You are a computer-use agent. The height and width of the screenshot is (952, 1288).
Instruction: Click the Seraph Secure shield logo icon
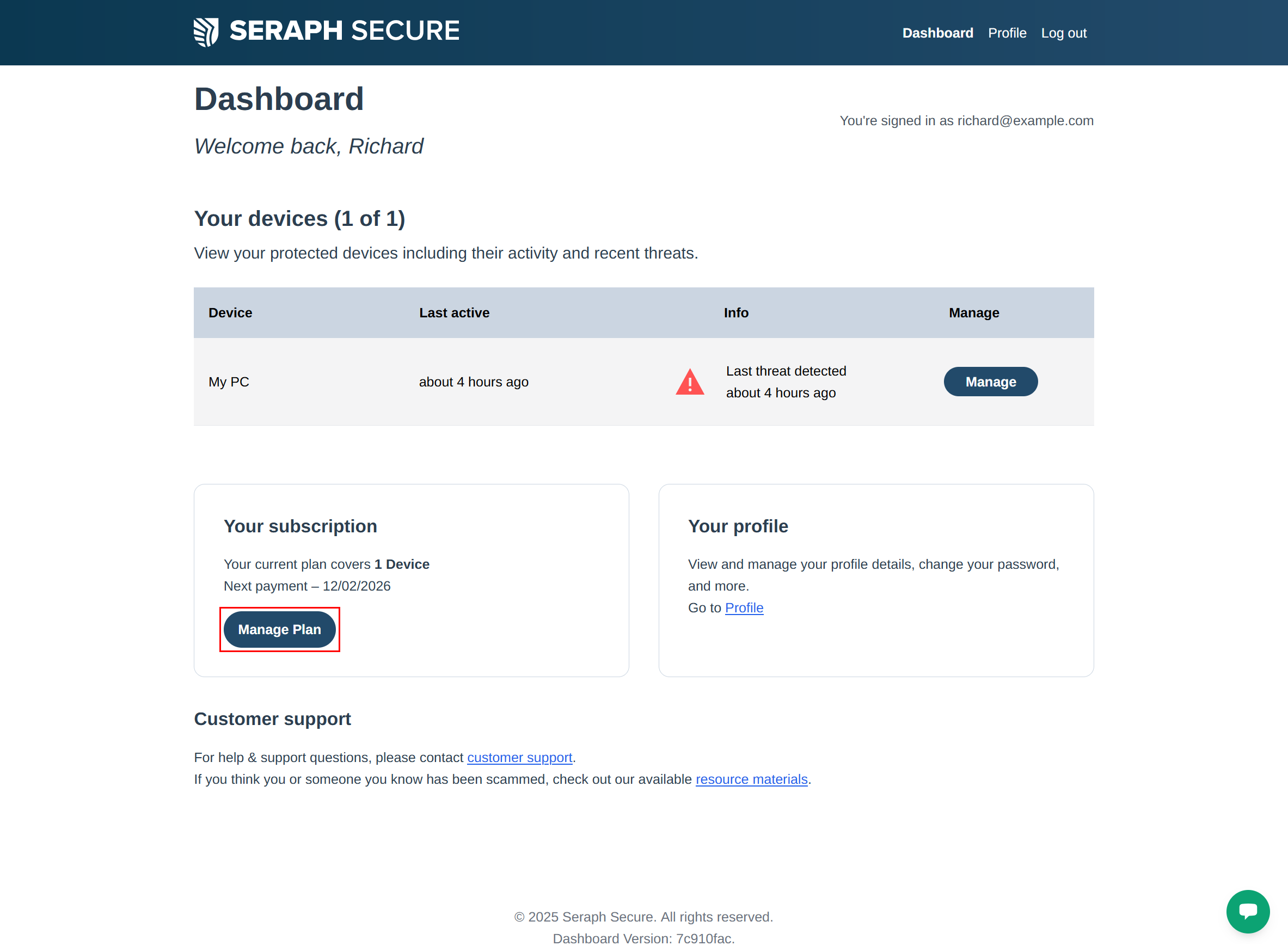(x=206, y=32)
